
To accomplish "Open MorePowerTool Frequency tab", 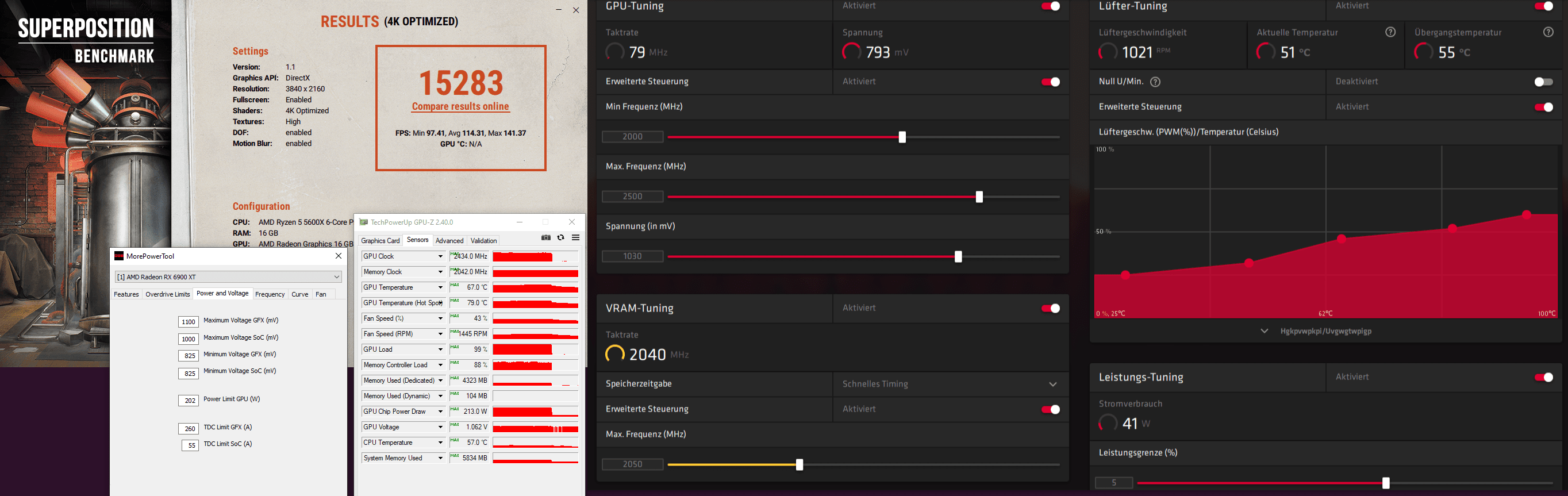I will (x=270, y=295).
